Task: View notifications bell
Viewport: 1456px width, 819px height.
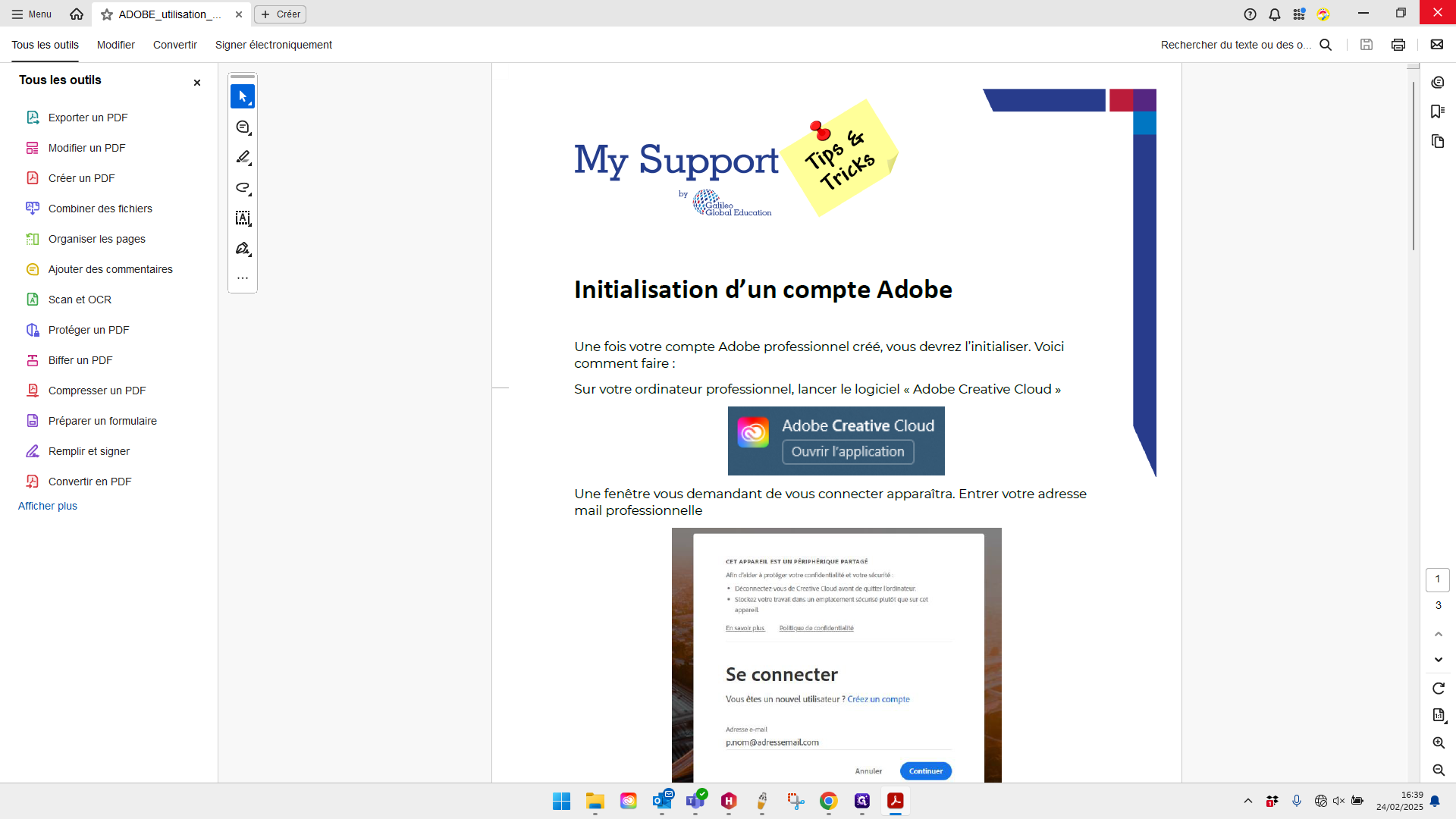Action: pos(1275,14)
